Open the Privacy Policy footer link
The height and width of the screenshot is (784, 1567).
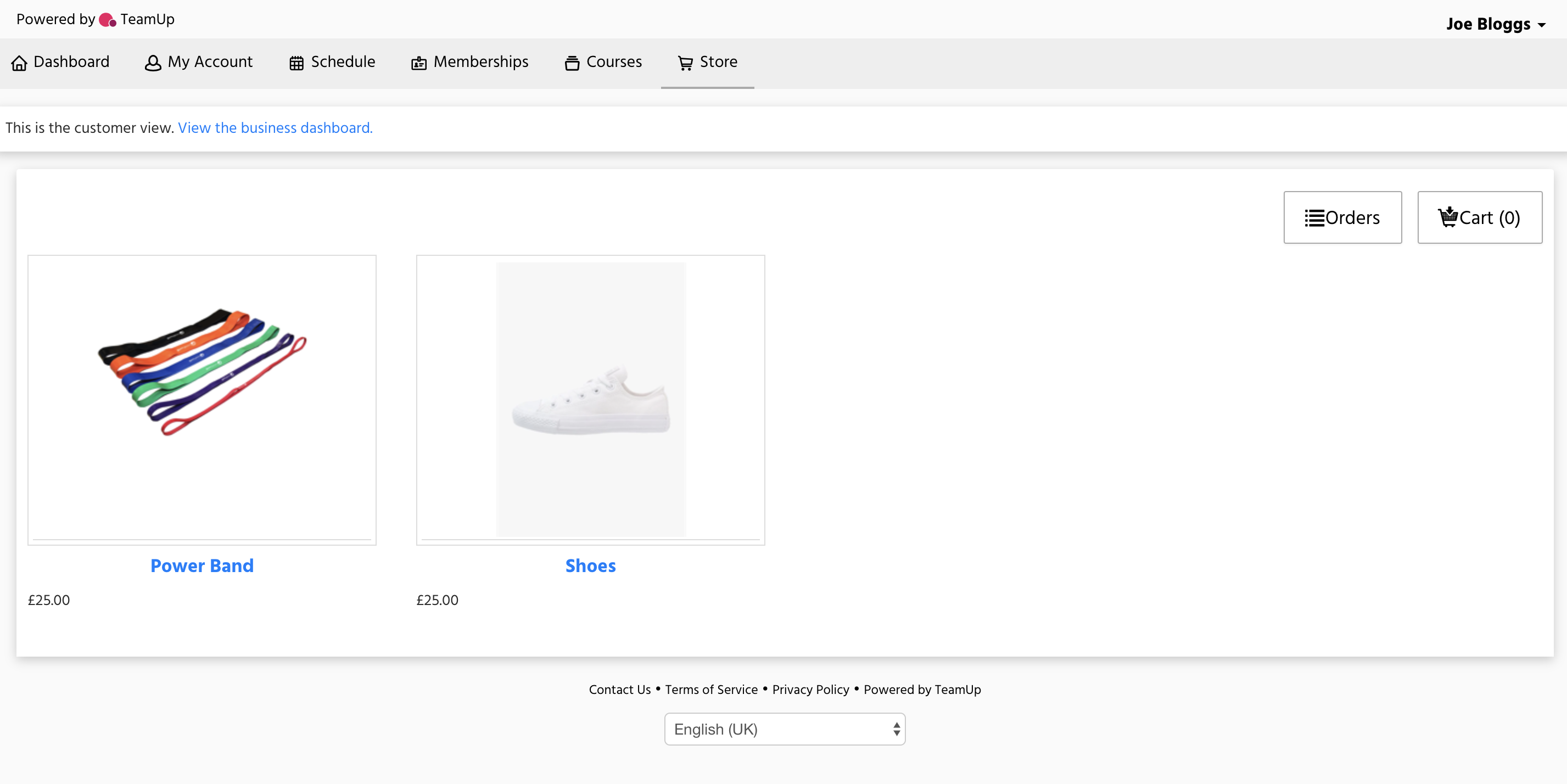pyautogui.click(x=810, y=689)
